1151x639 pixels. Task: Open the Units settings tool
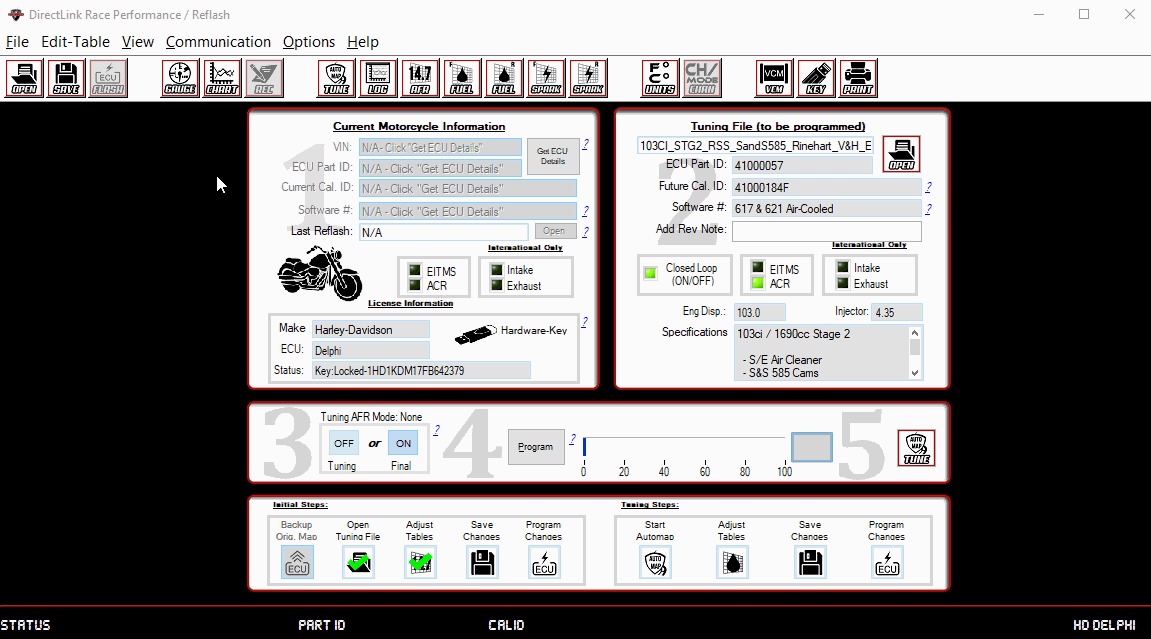(659, 78)
